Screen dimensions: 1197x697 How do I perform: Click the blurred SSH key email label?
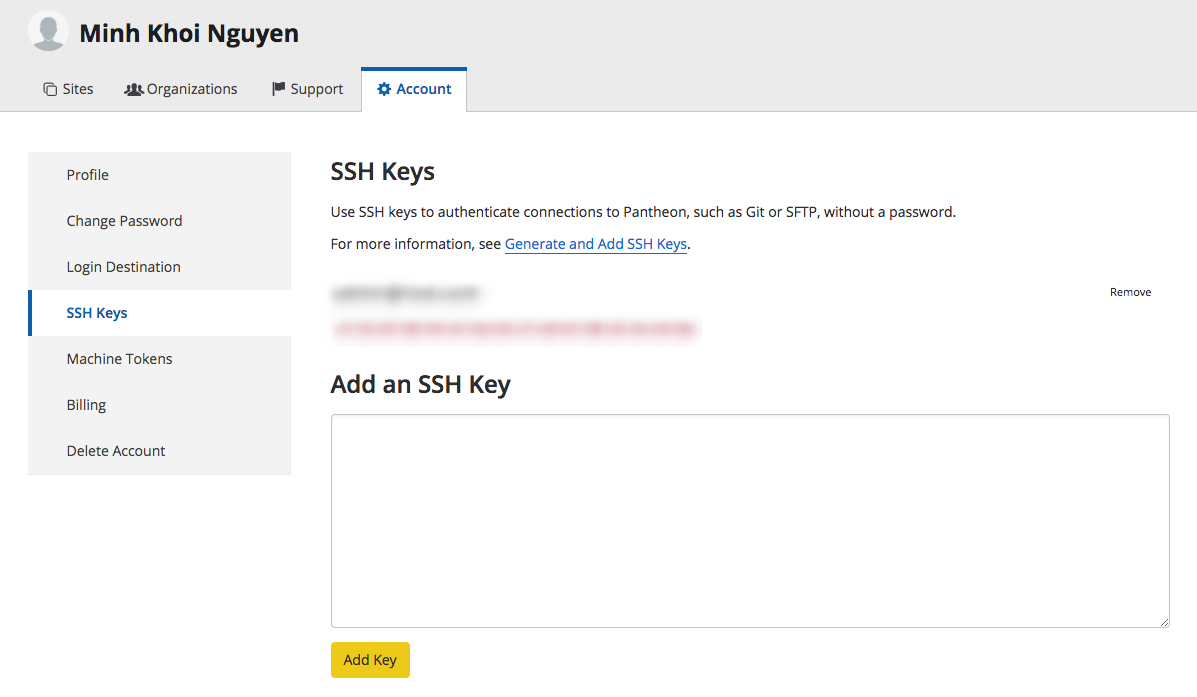click(405, 292)
